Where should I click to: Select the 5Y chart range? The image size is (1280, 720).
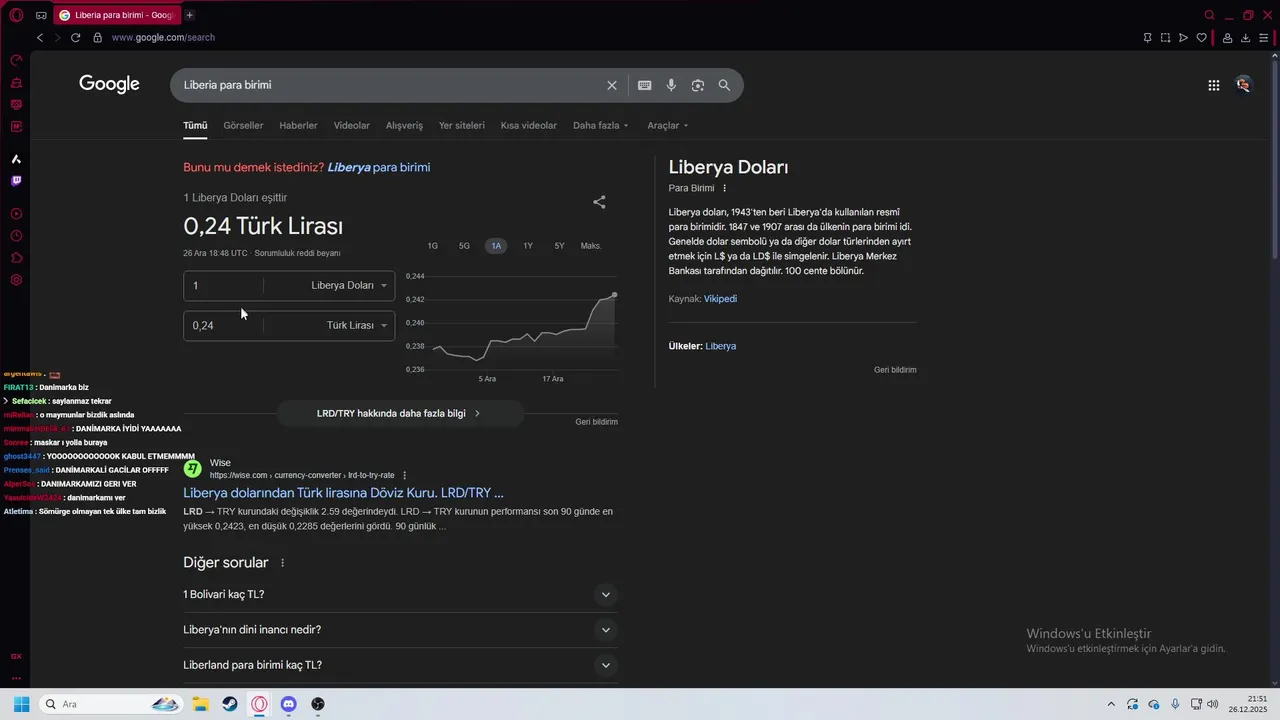click(560, 246)
